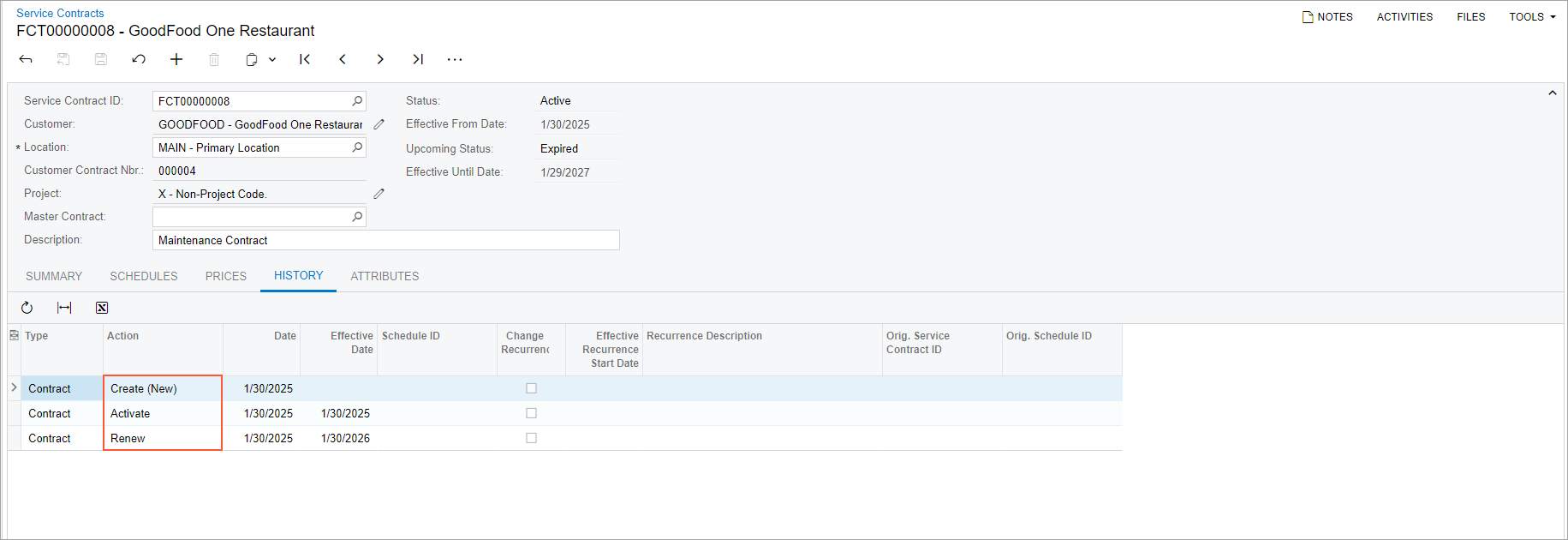1568x540 pixels.
Task: Export history grid to Excel
Action: pos(102,308)
